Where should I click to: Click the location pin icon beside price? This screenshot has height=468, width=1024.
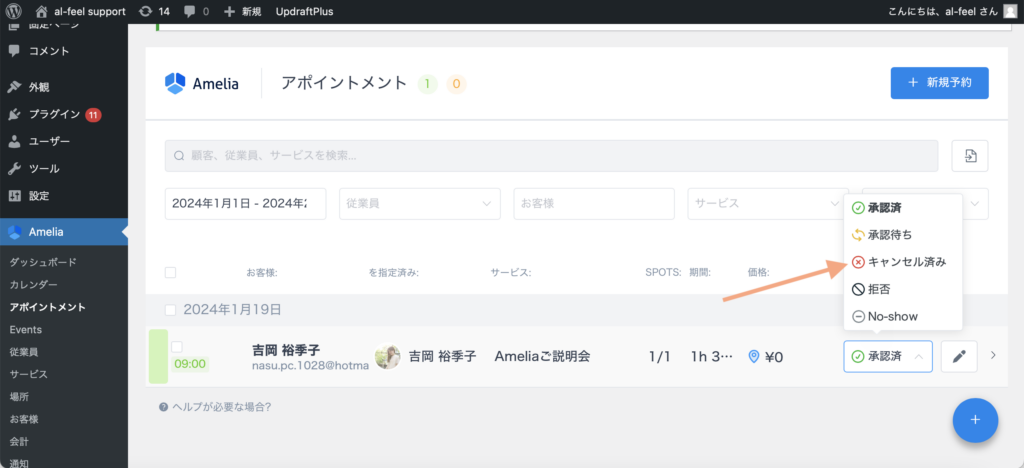[x=754, y=356]
